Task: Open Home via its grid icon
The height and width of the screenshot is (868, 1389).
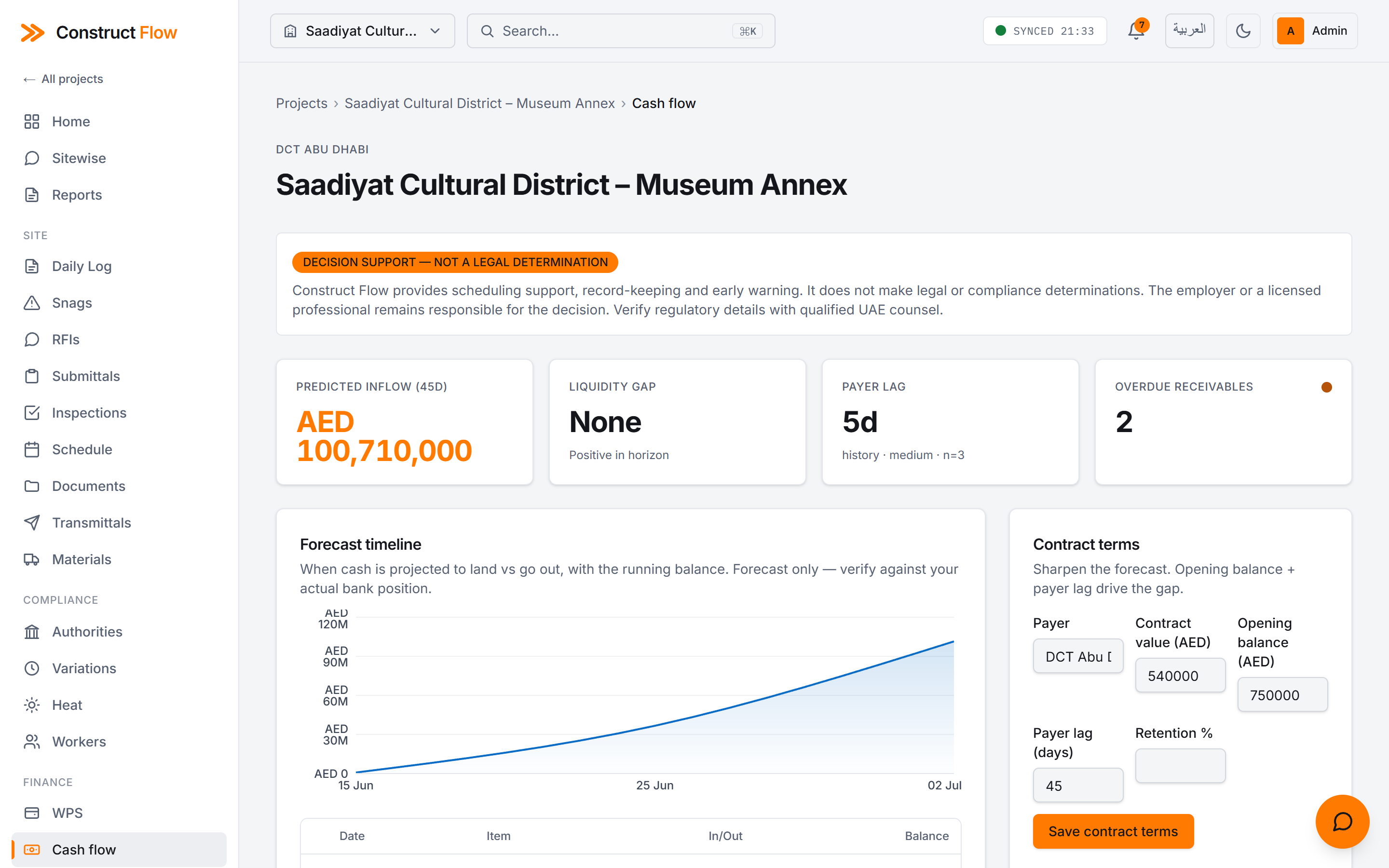Action: coord(31,122)
